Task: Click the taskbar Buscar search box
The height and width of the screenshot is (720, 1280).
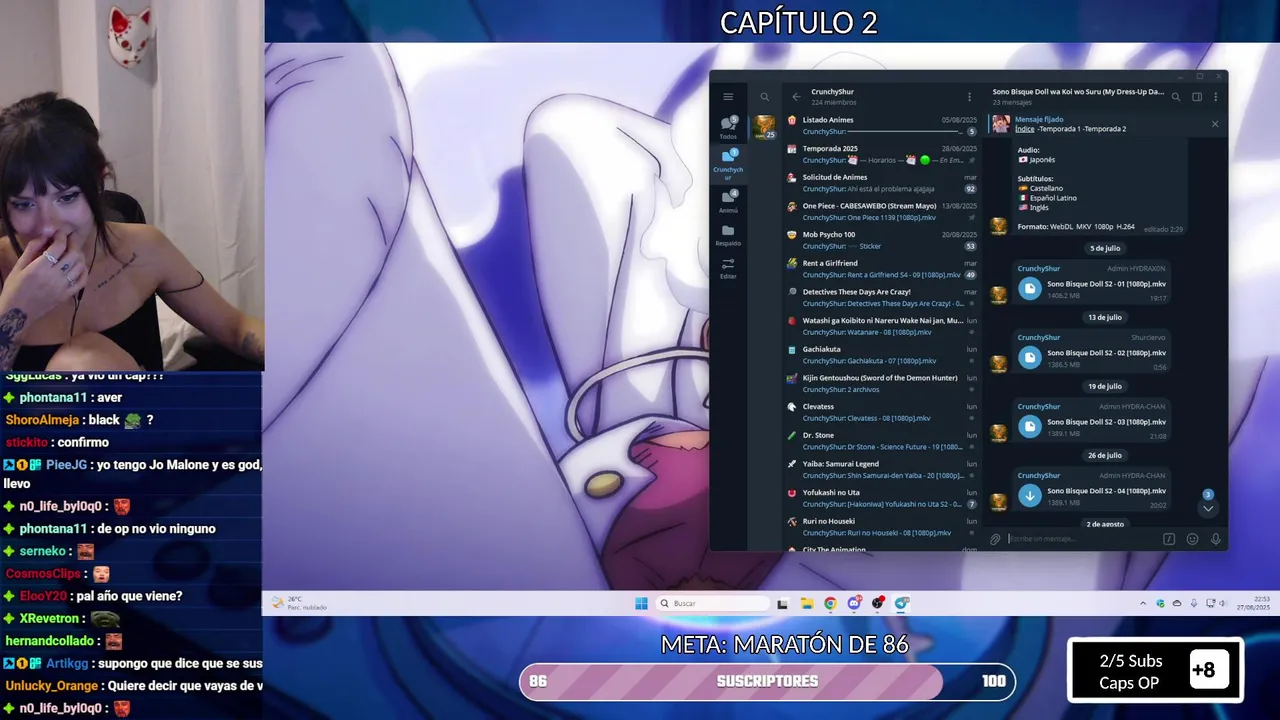Action: click(x=713, y=603)
